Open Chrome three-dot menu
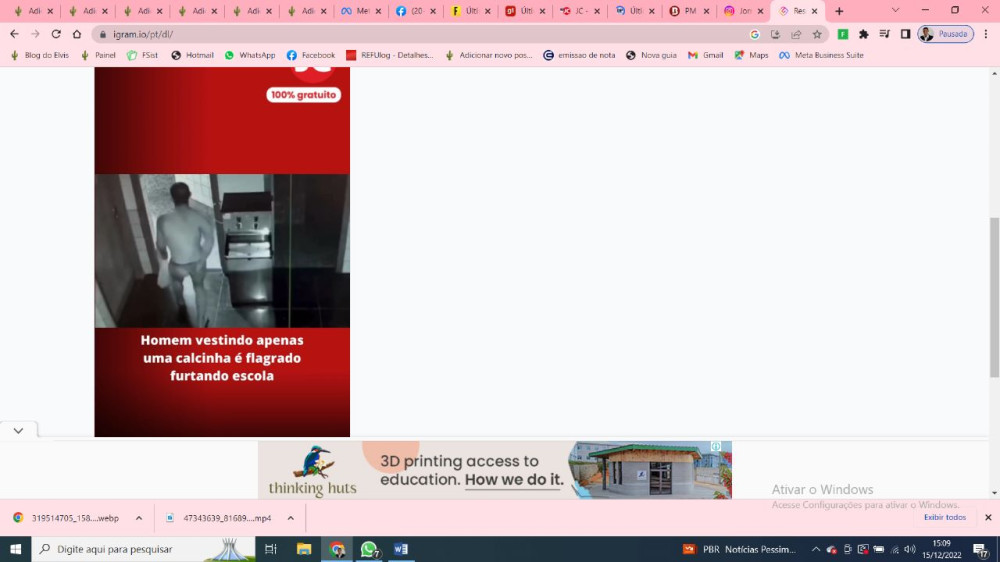1000x562 pixels. (986, 34)
